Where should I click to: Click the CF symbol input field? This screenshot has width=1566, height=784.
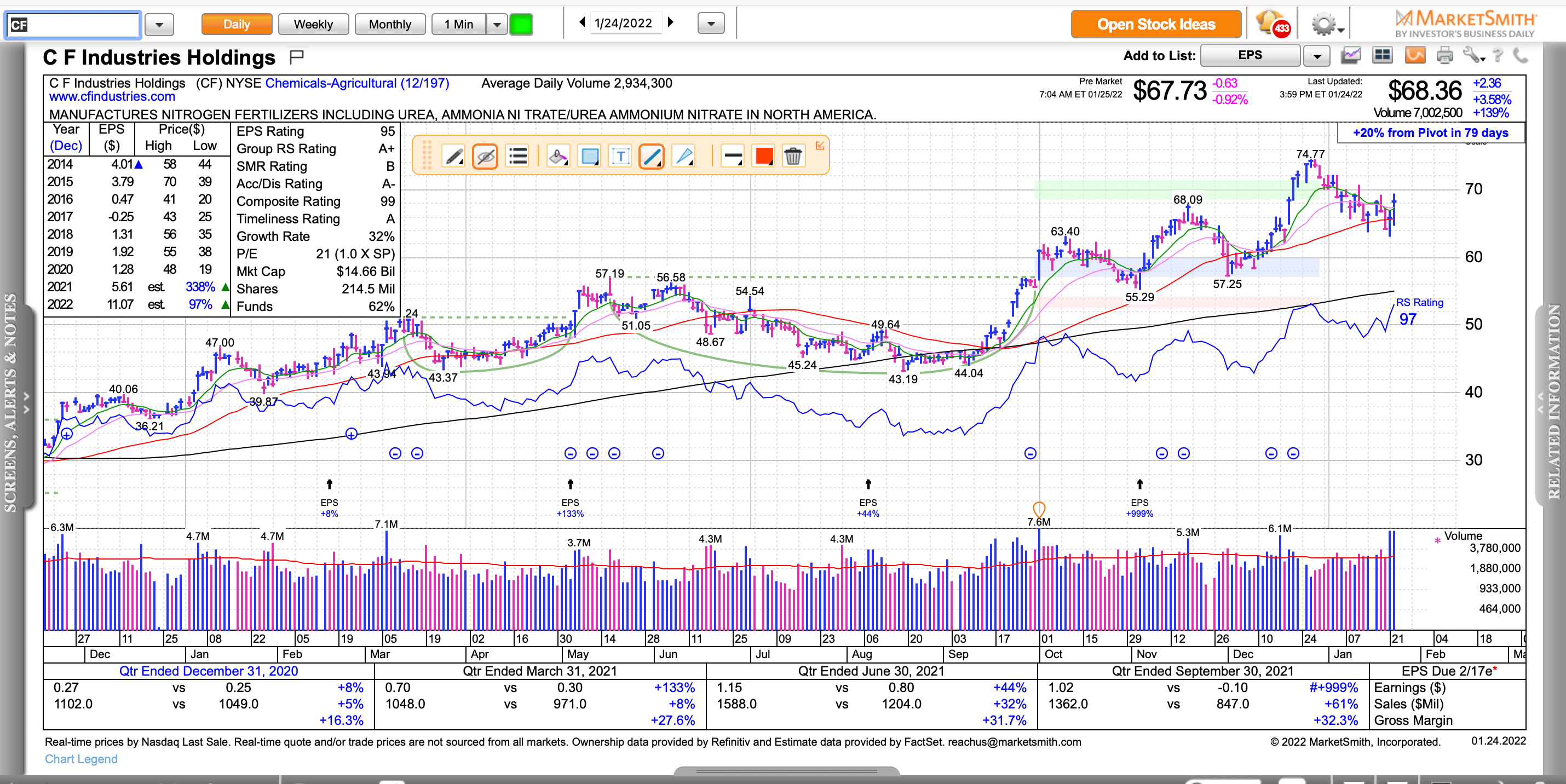[73, 25]
